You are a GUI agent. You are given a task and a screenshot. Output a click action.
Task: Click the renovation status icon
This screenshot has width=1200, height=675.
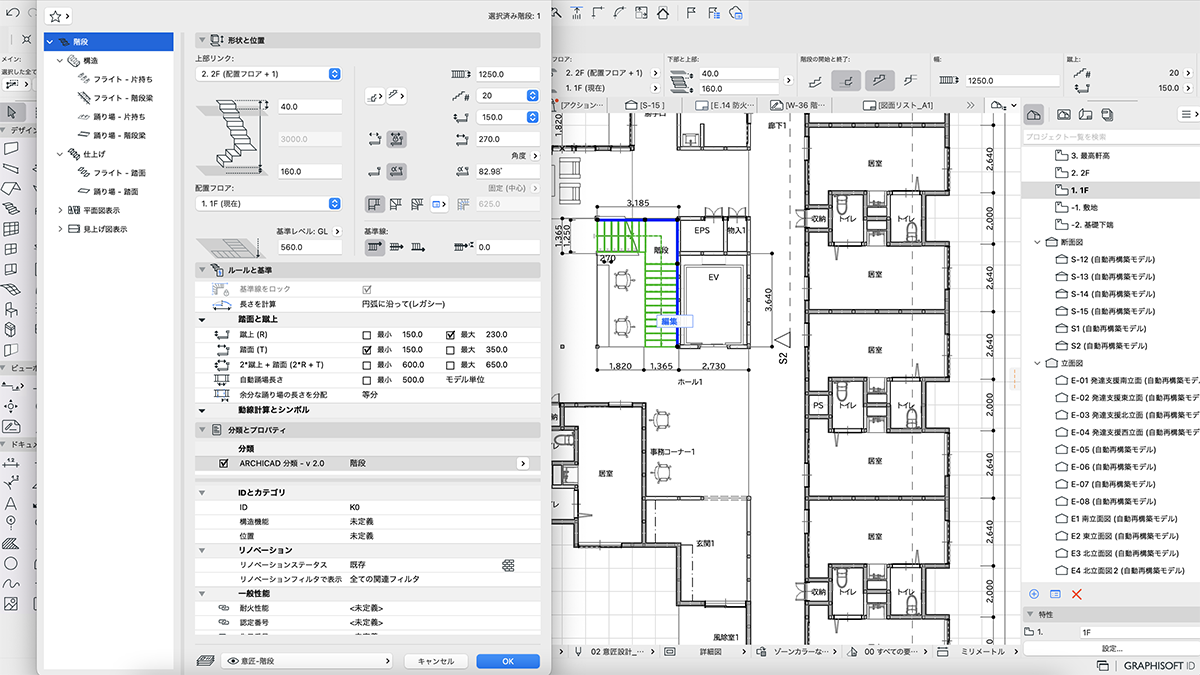pos(508,565)
